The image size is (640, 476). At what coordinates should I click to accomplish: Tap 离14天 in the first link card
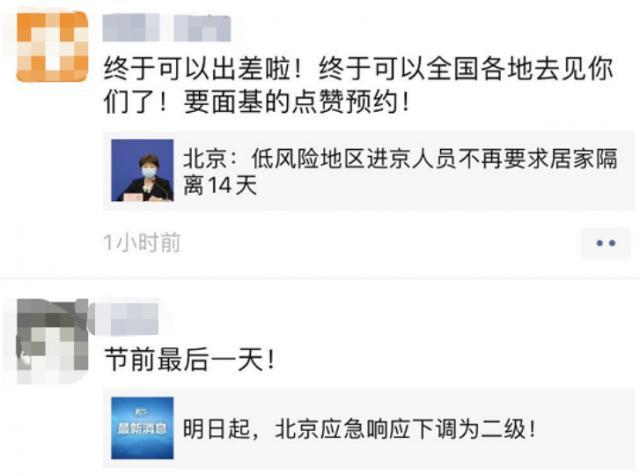(220, 185)
